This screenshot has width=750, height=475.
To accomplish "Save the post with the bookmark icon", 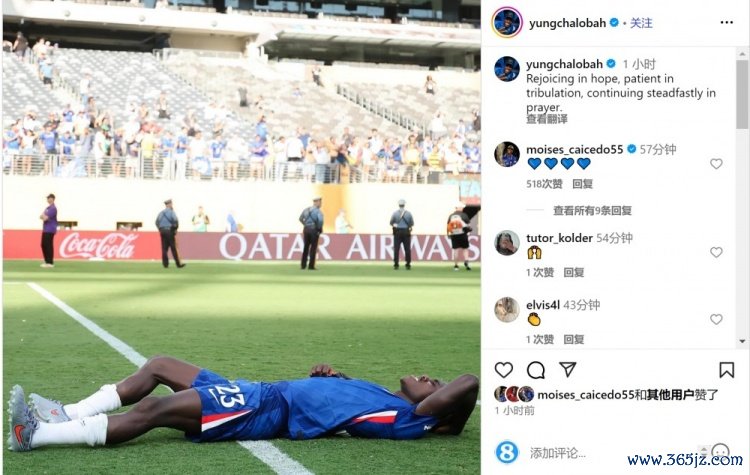I will point(727,370).
